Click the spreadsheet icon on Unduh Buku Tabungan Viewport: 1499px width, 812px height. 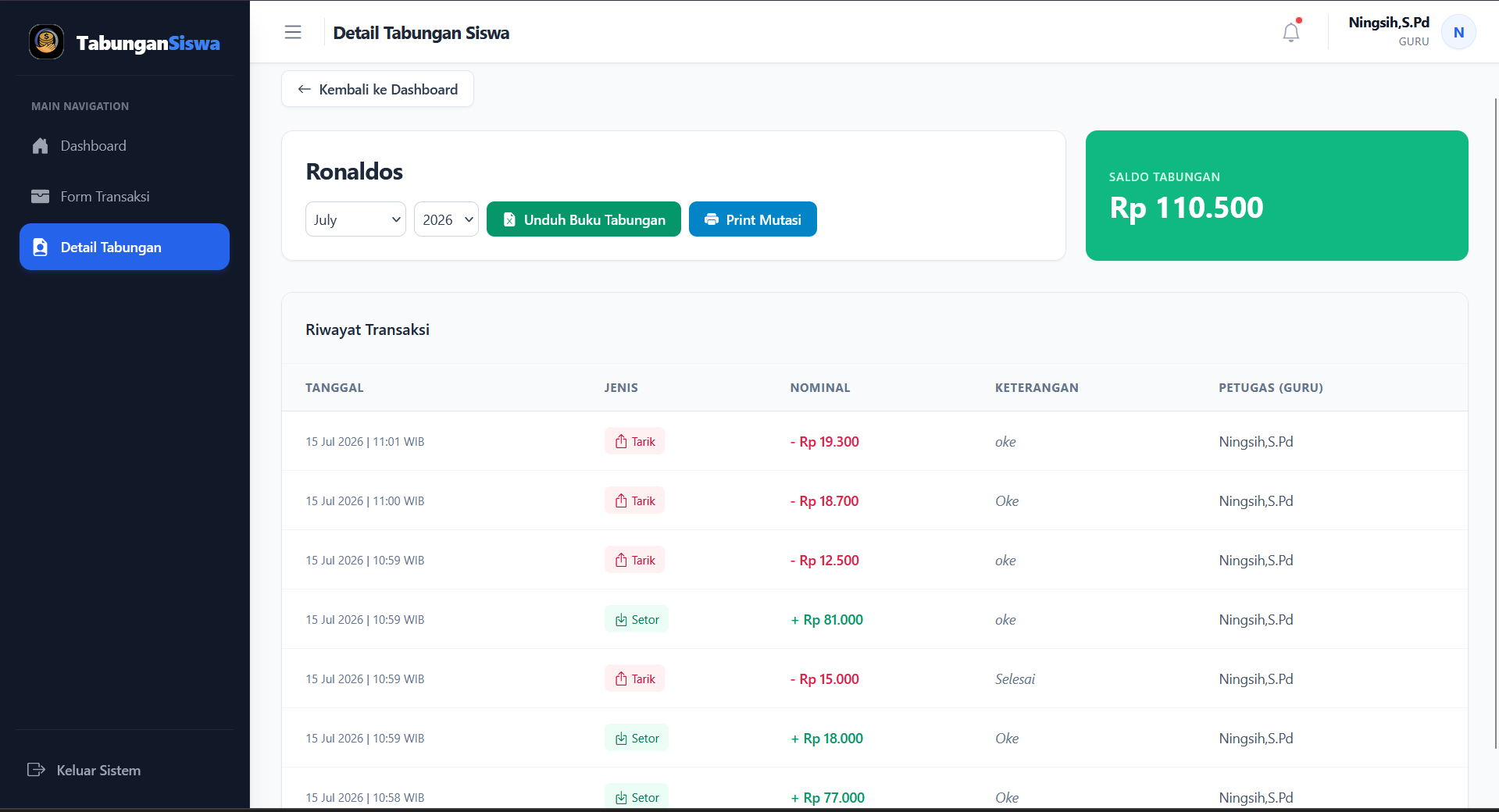(509, 219)
